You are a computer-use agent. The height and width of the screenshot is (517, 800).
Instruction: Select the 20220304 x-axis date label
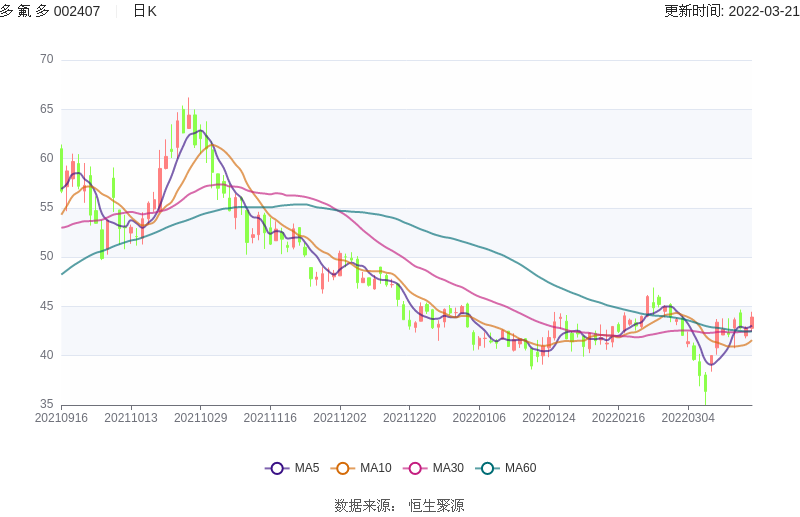pos(688,418)
